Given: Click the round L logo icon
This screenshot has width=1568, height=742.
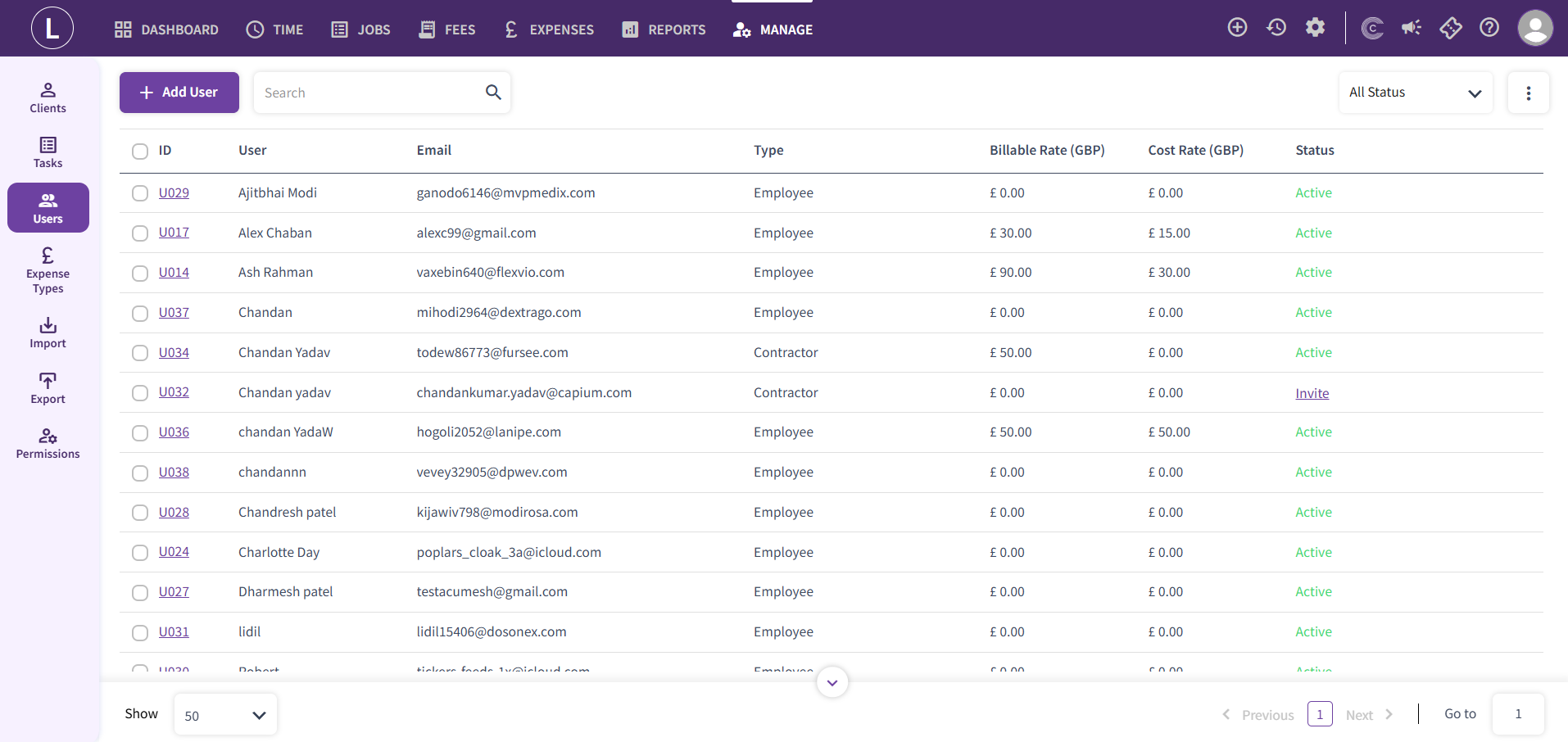Looking at the screenshot, I should [x=52, y=28].
